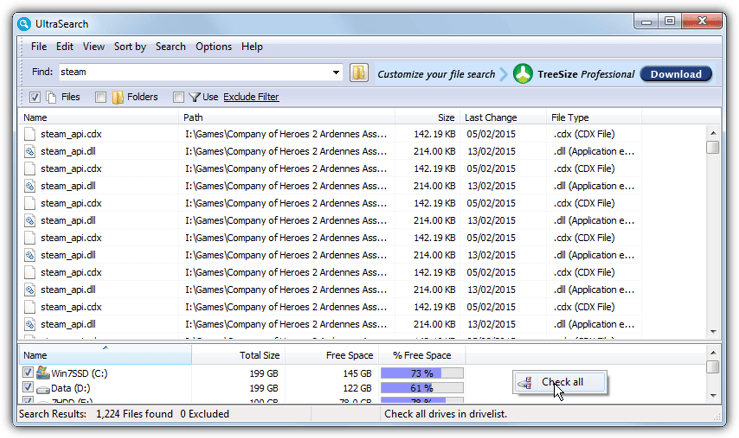Click the TreeSize Professional banner text

pyautogui.click(x=586, y=74)
